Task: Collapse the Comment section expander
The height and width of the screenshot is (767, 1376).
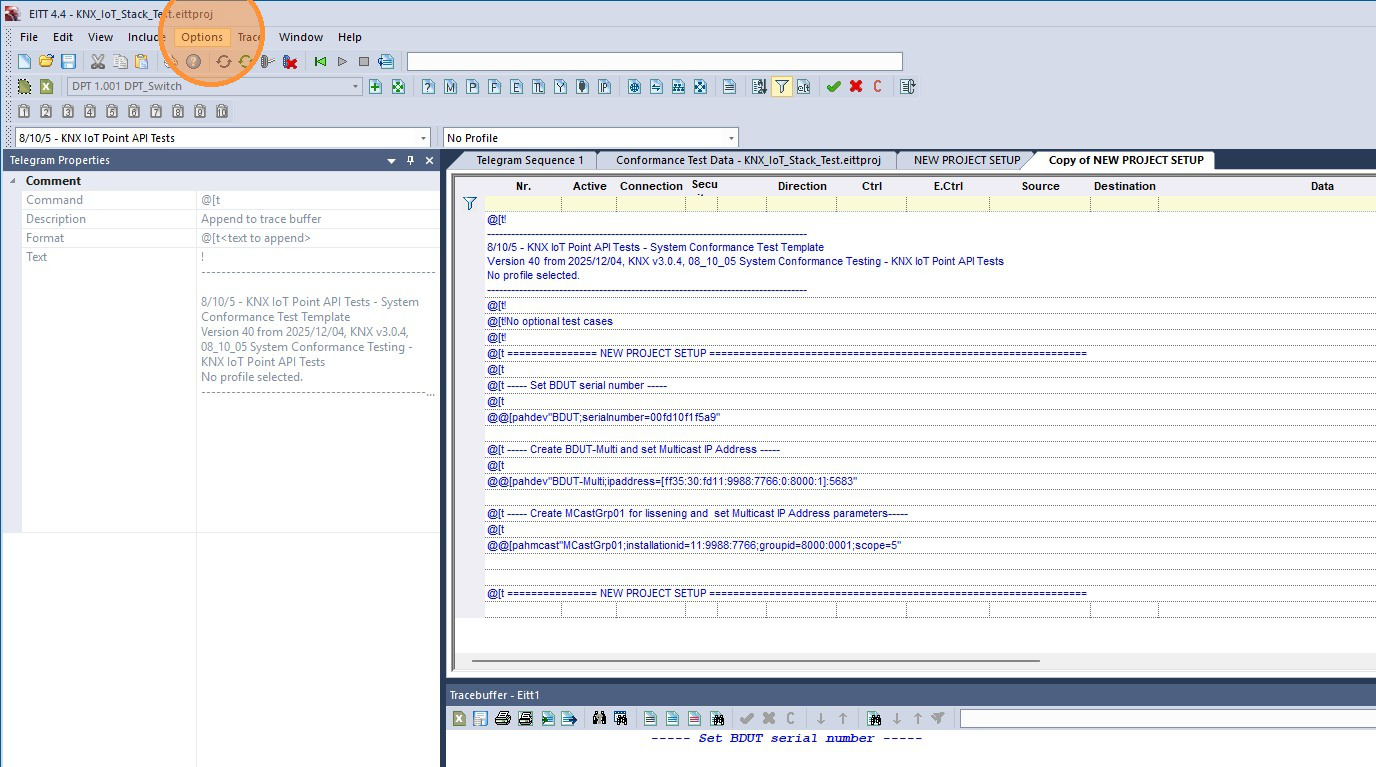Action: pyautogui.click(x=13, y=181)
